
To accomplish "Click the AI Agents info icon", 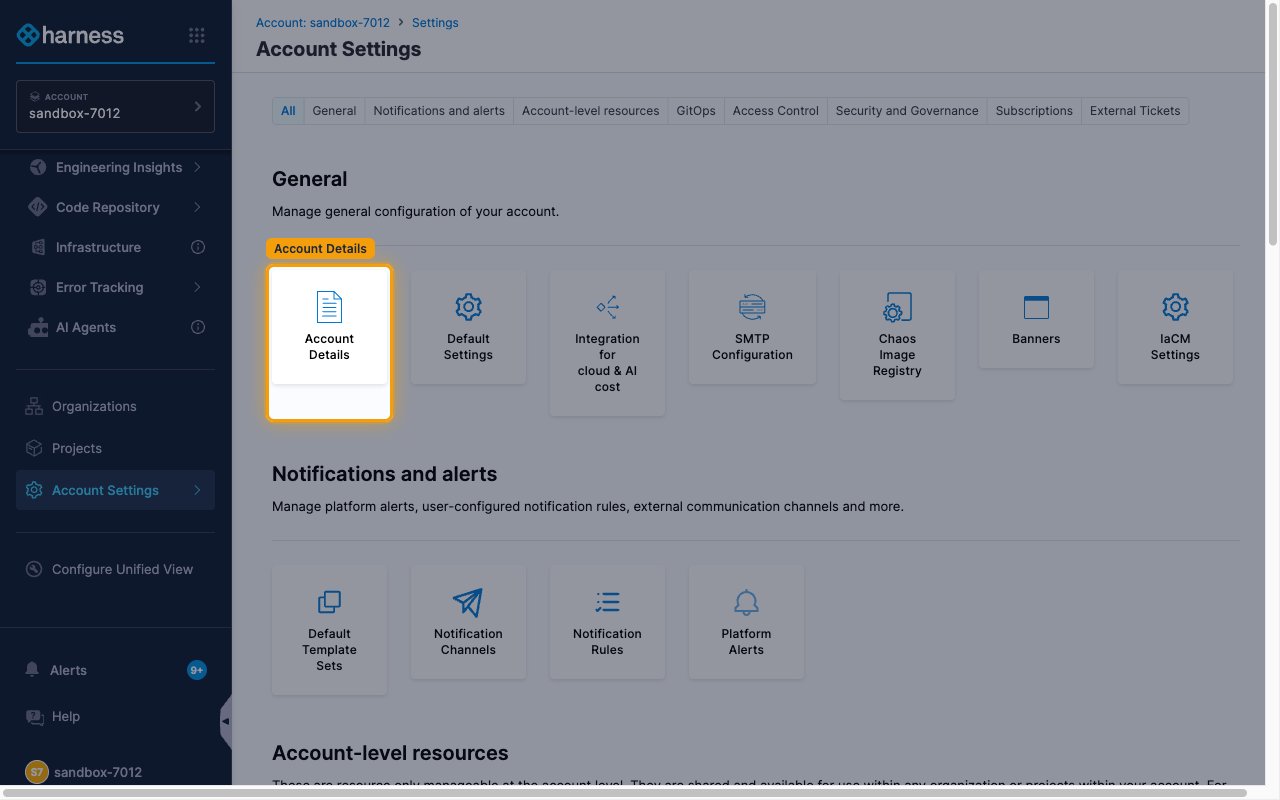I will coord(198,327).
